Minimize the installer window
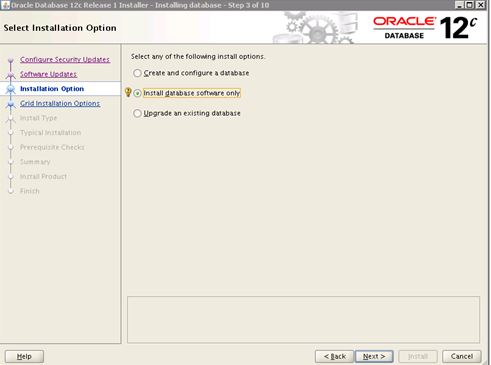 (x=460, y=5)
